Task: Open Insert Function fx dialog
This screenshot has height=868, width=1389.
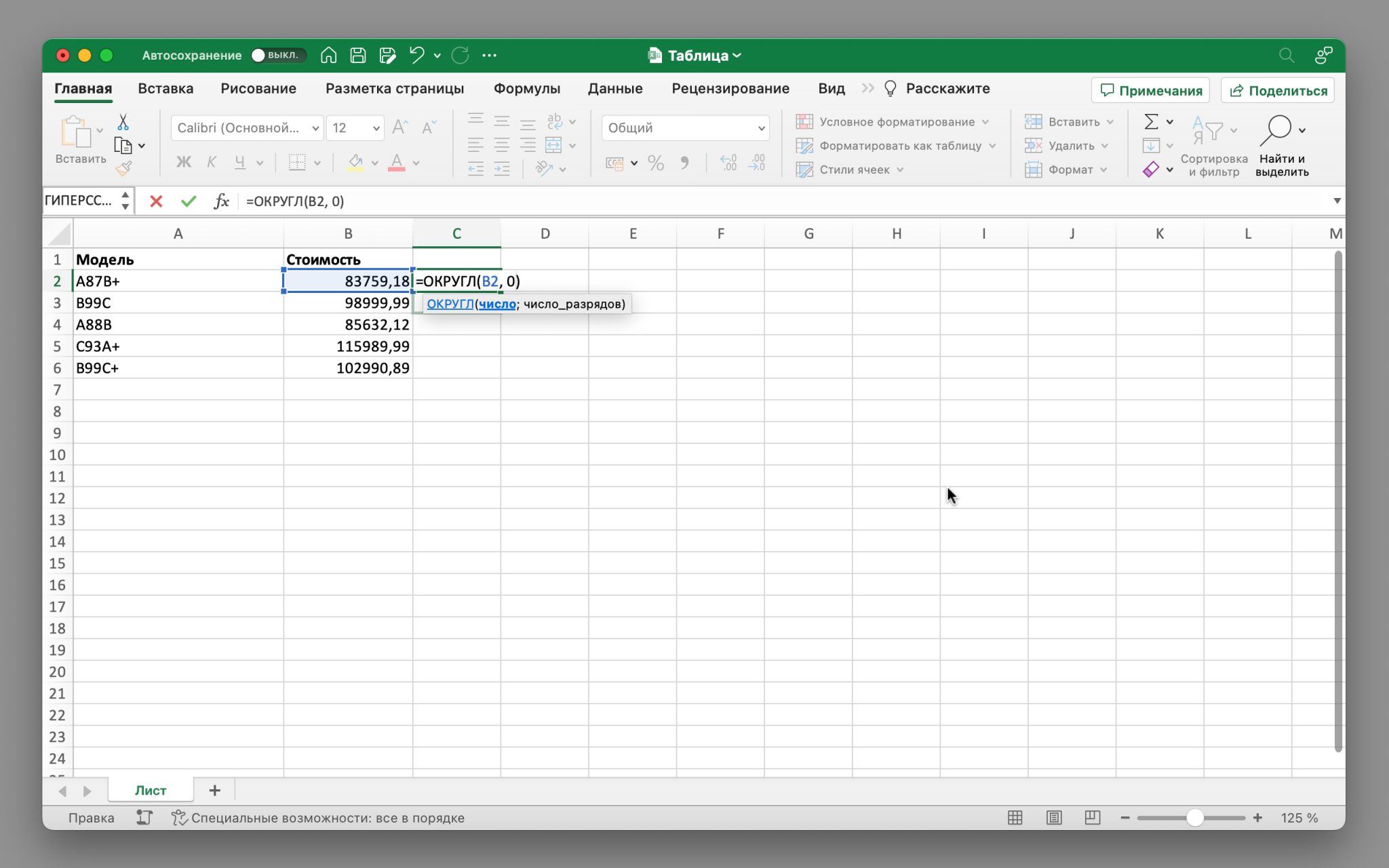Action: [221, 201]
